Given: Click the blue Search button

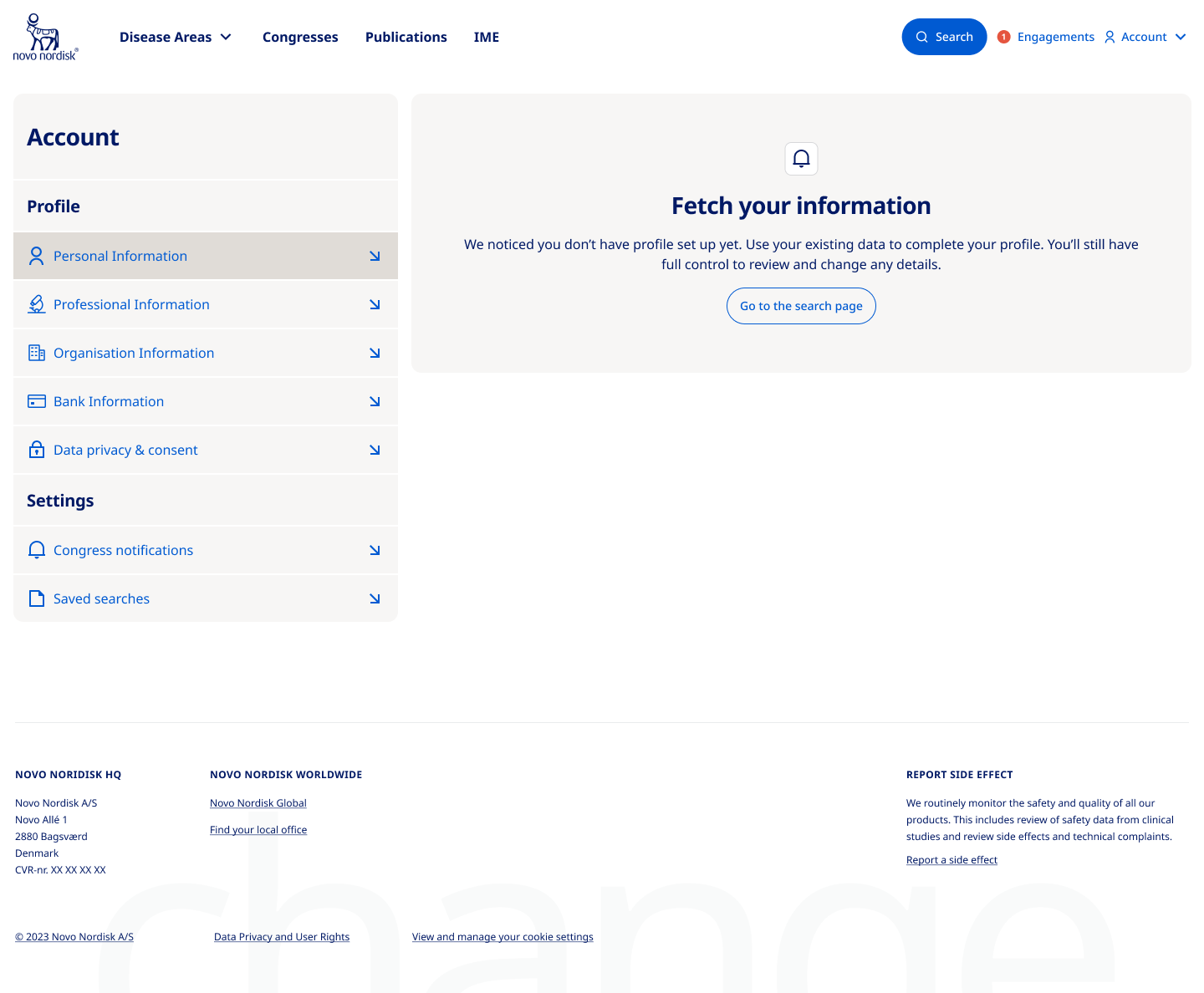Looking at the screenshot, I should click(944, 37).
